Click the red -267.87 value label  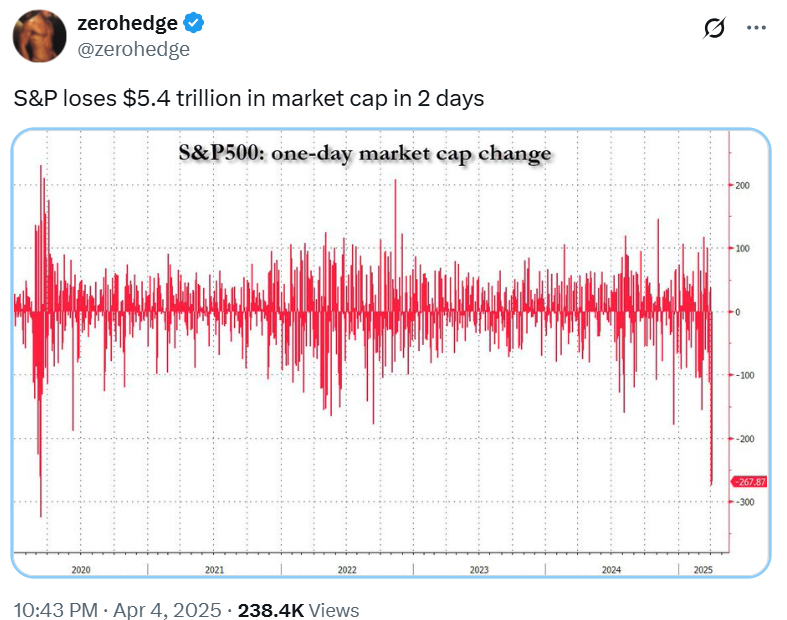[x=750, y=481]
